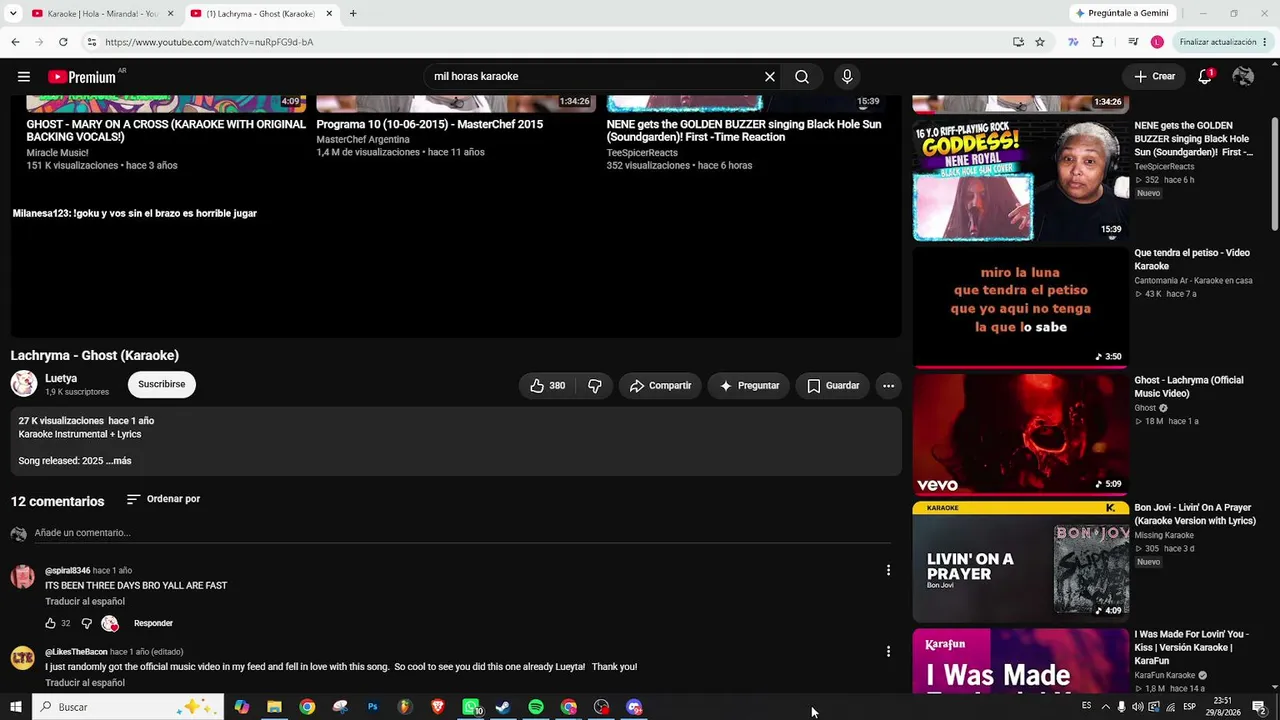Open Bon Jovi Livin' On A Prayer thumbnail

[x=1020, y=562]
